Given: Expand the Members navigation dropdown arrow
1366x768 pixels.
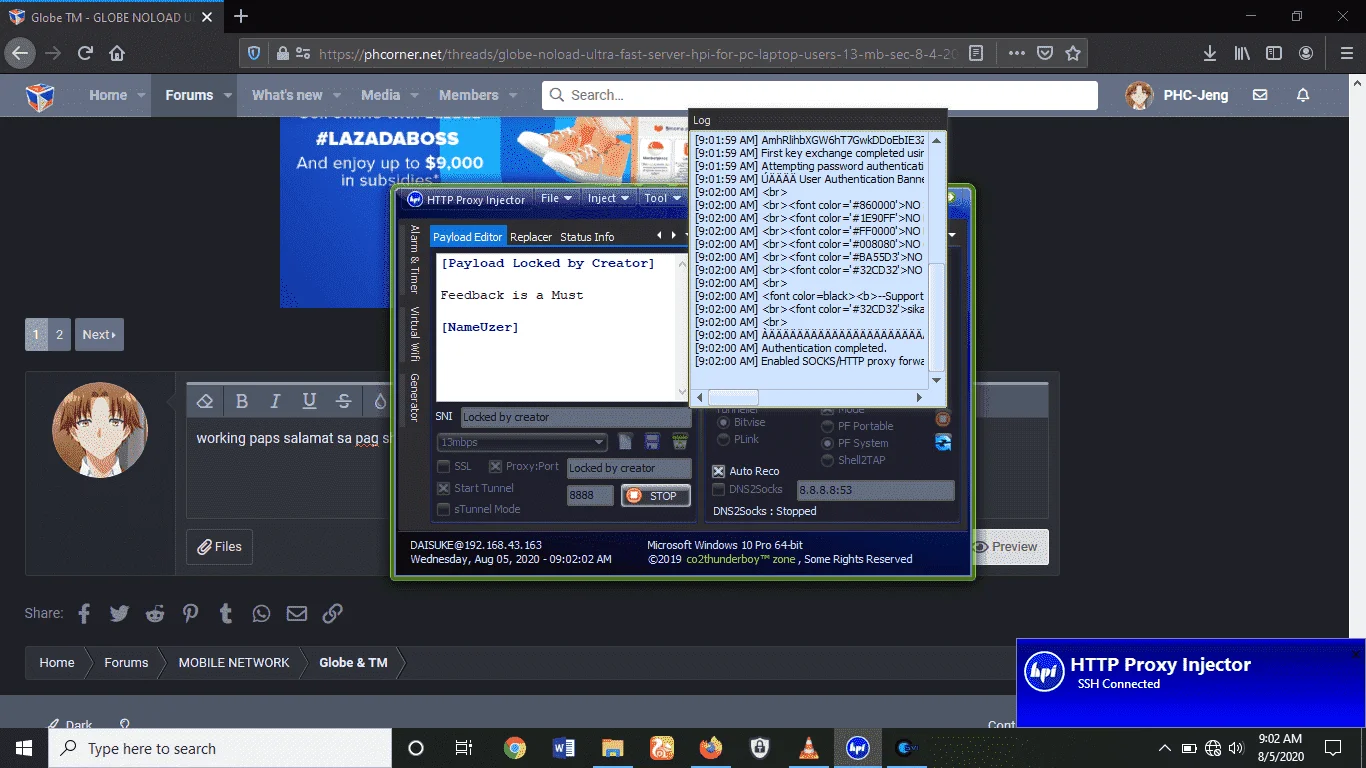Looking at the screenshot, I should tap(513, 96).
